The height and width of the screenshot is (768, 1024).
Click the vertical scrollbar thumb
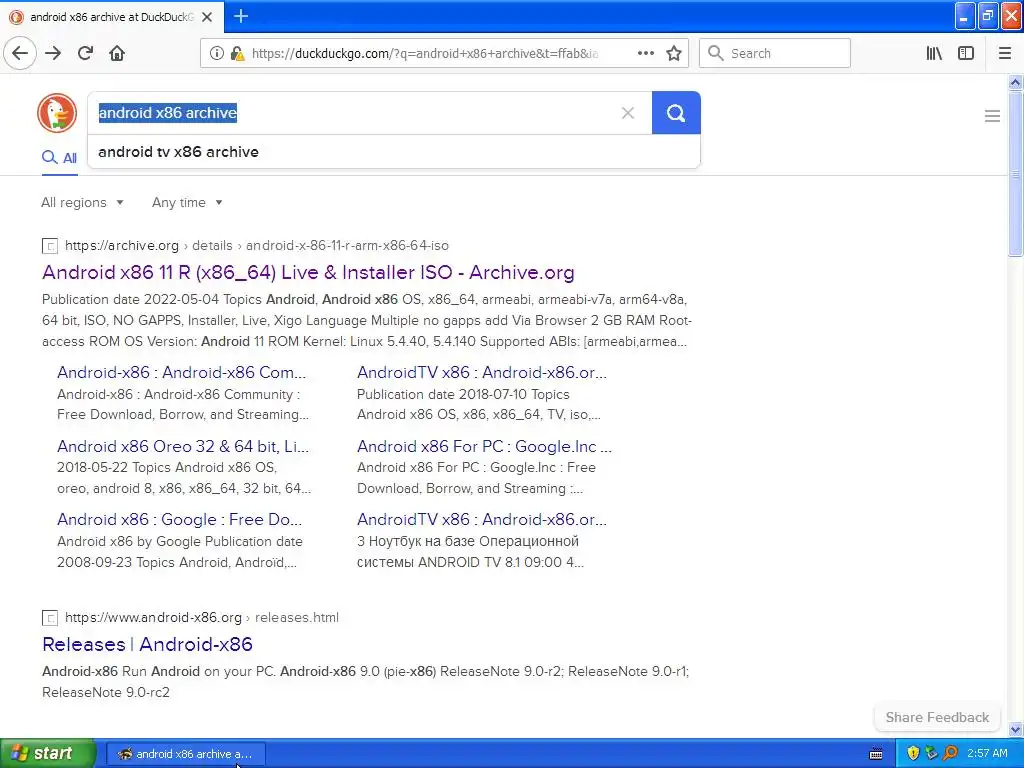coord(1015,174)
